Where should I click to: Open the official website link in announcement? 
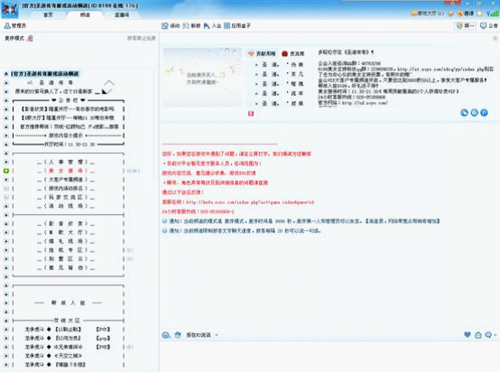click(365, 103)
